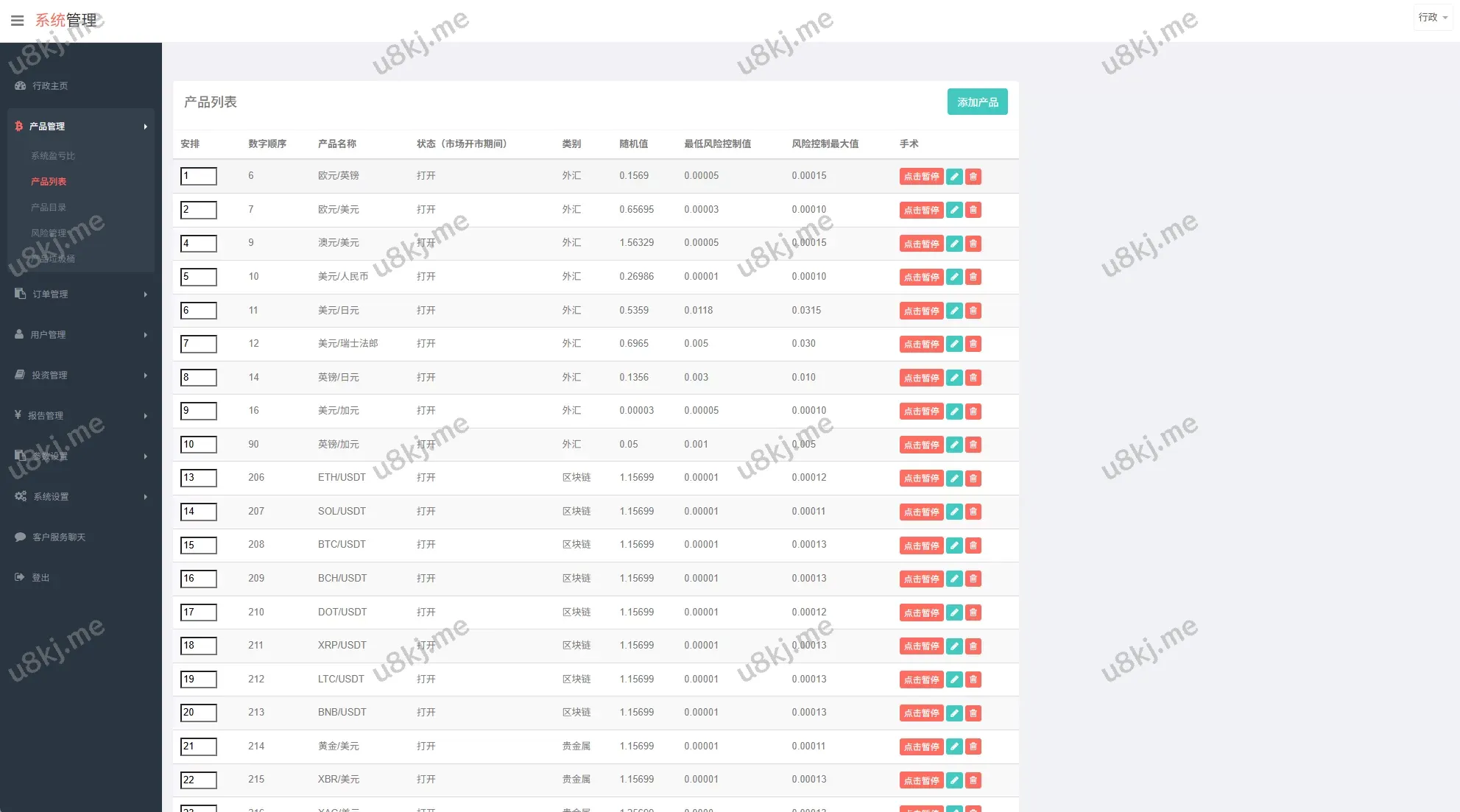Viewport: 1460px width, 812px height.
Task: Click delete trash icon for 黄金/美元 row
Action: click(x=973, y=746)
